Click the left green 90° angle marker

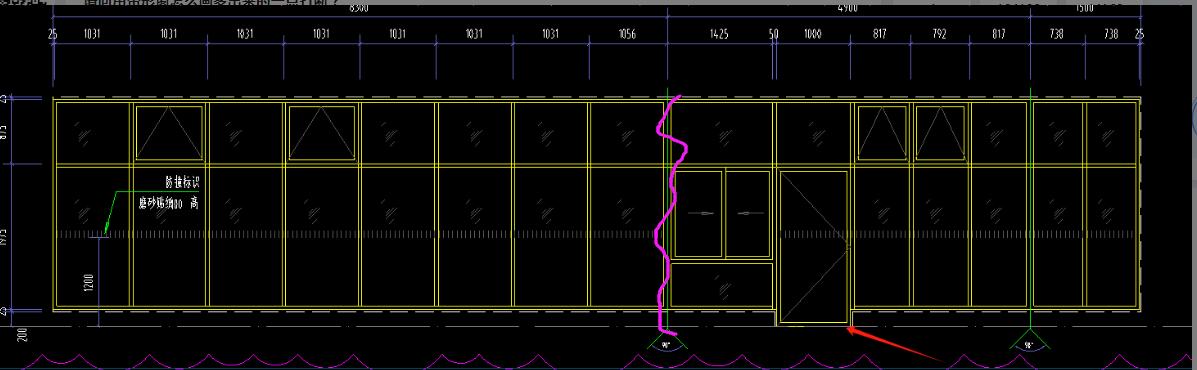point(666,343)
